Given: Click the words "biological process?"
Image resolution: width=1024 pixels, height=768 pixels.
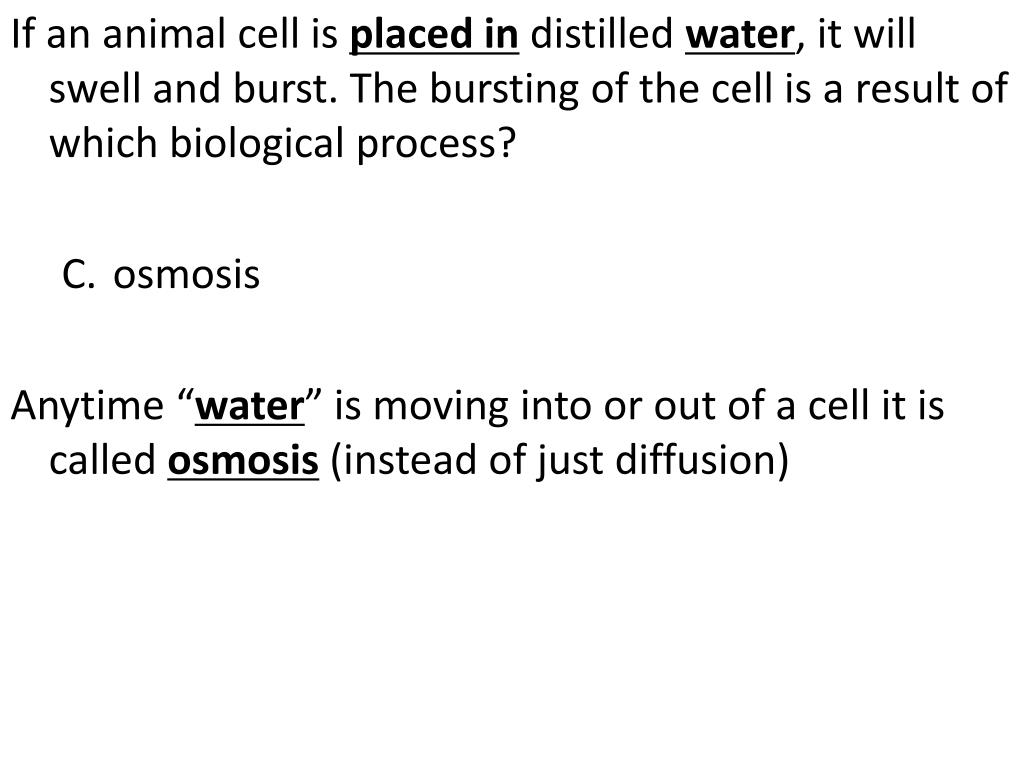Looking at the screenshot, I should click(343, 145).
